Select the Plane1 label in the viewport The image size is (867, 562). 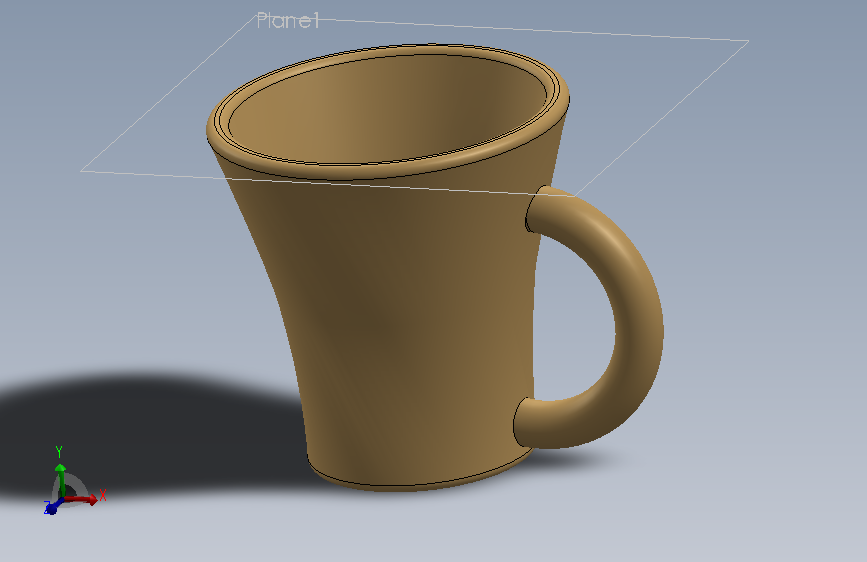pos(288,21)
